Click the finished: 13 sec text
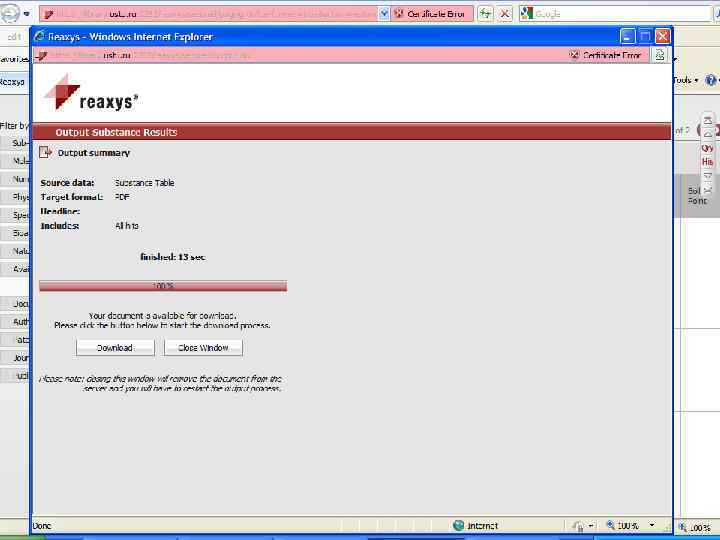 pos(173,257)
